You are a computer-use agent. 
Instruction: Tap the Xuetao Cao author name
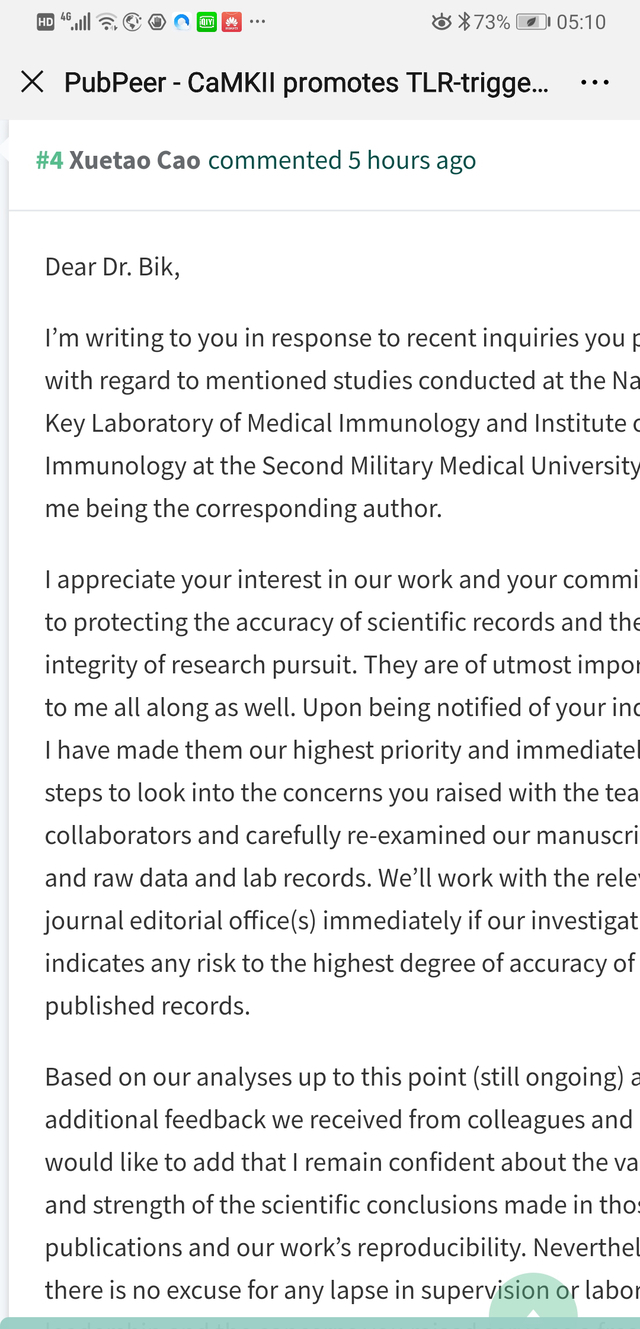[135, 160]
